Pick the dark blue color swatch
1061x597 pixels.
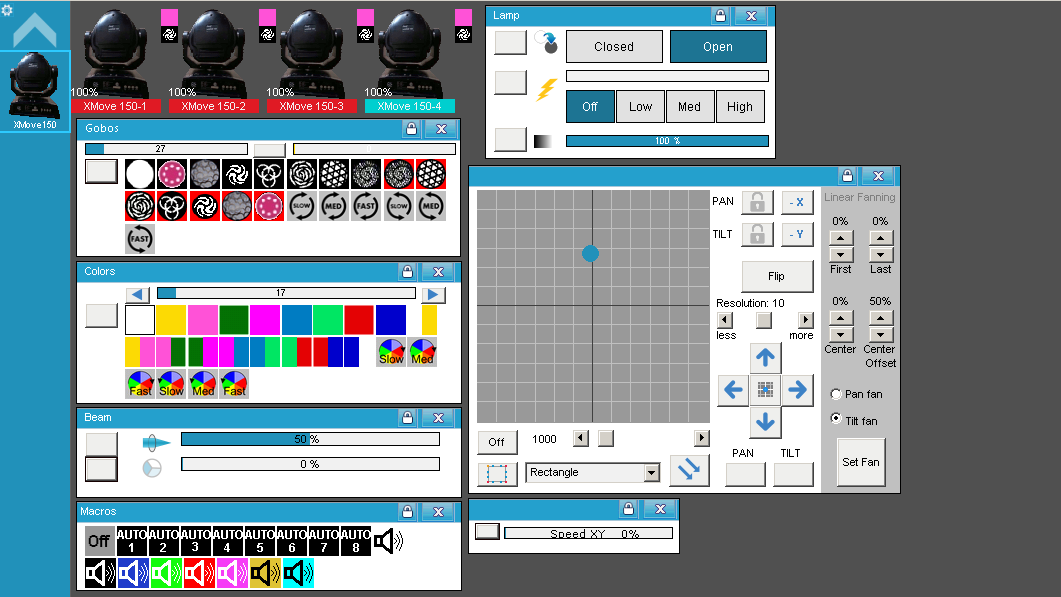point(390,320)
